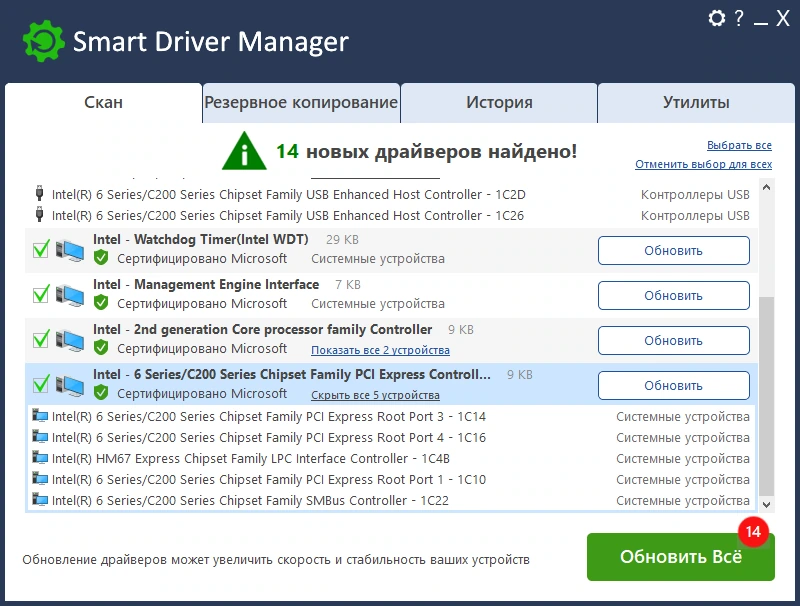Click the green info triangle icon
The width and height of the screenshot is (800, 606).
click(x=244, y=151)
